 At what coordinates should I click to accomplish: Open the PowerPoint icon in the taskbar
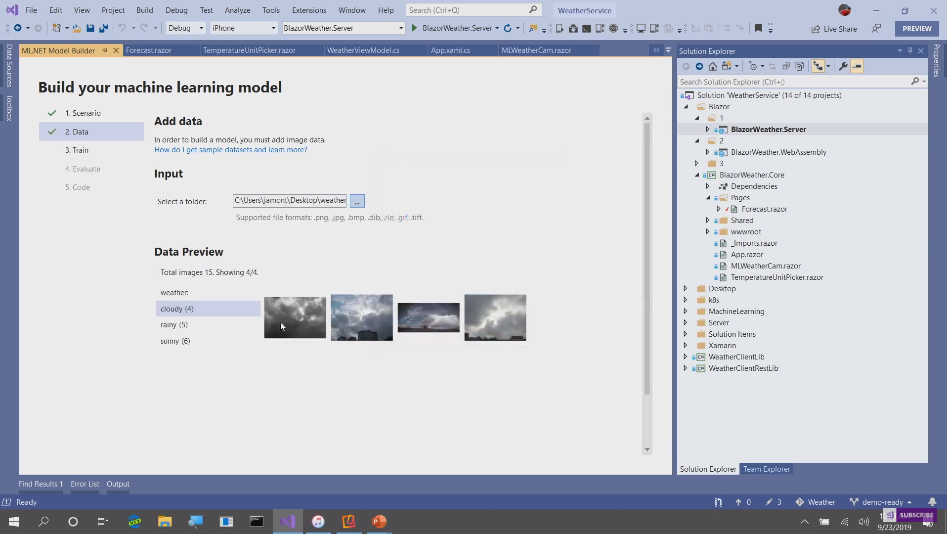coord(379,521)
